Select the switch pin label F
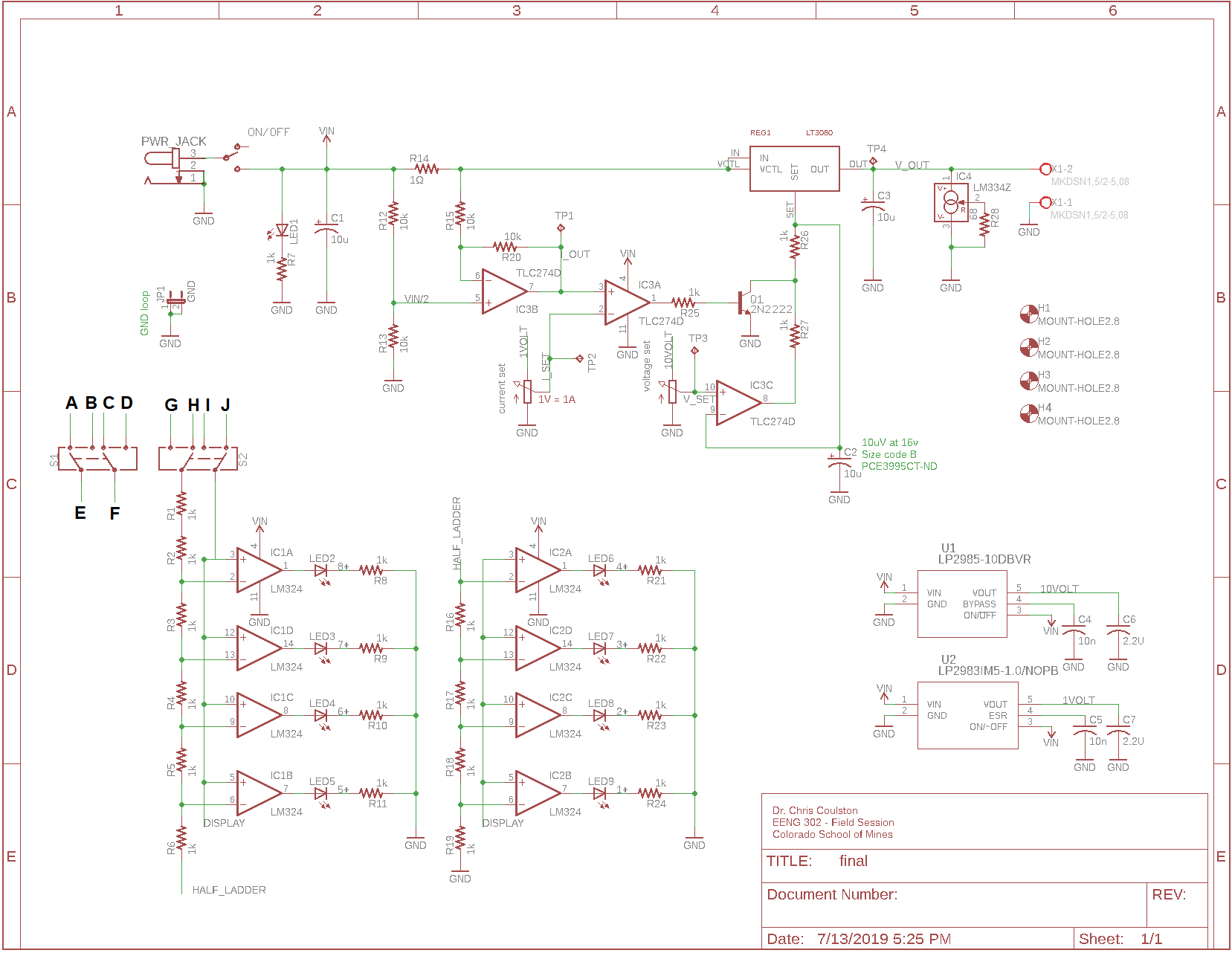 pyautogui.click(x=115, y=513)
